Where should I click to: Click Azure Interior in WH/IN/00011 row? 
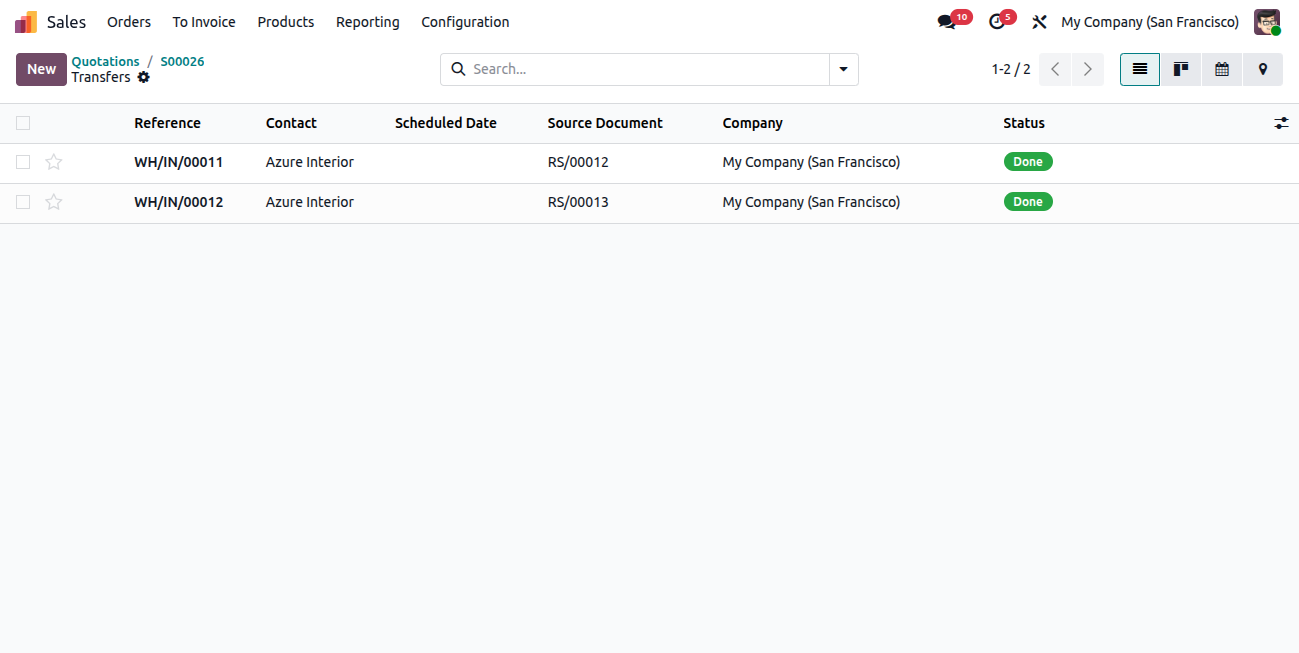click(x=310, y=162)
